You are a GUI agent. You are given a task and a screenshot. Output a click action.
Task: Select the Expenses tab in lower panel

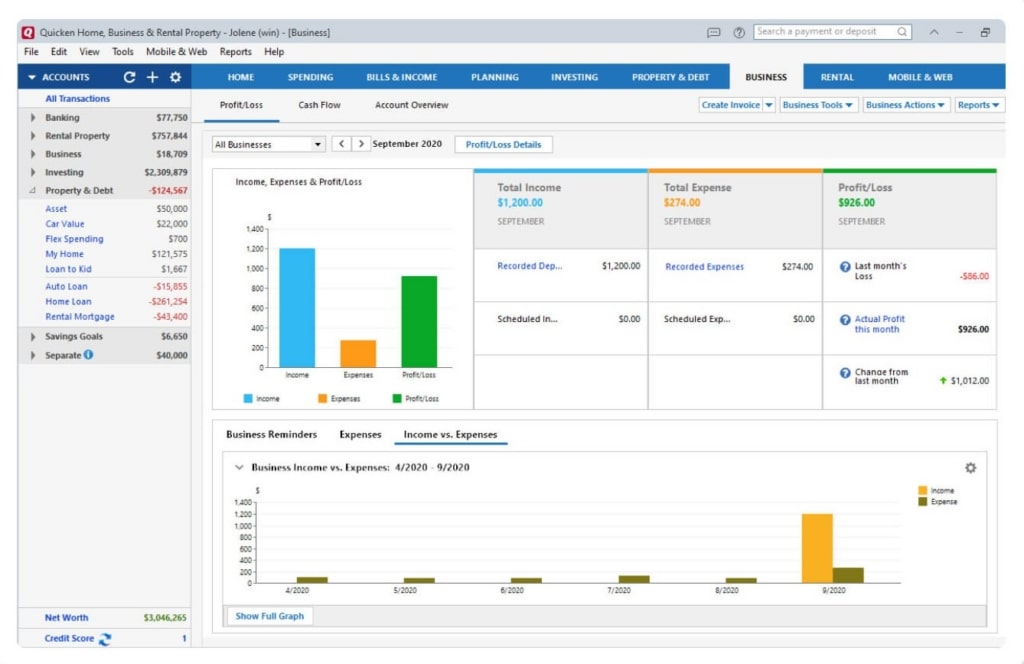click(360, 434)
